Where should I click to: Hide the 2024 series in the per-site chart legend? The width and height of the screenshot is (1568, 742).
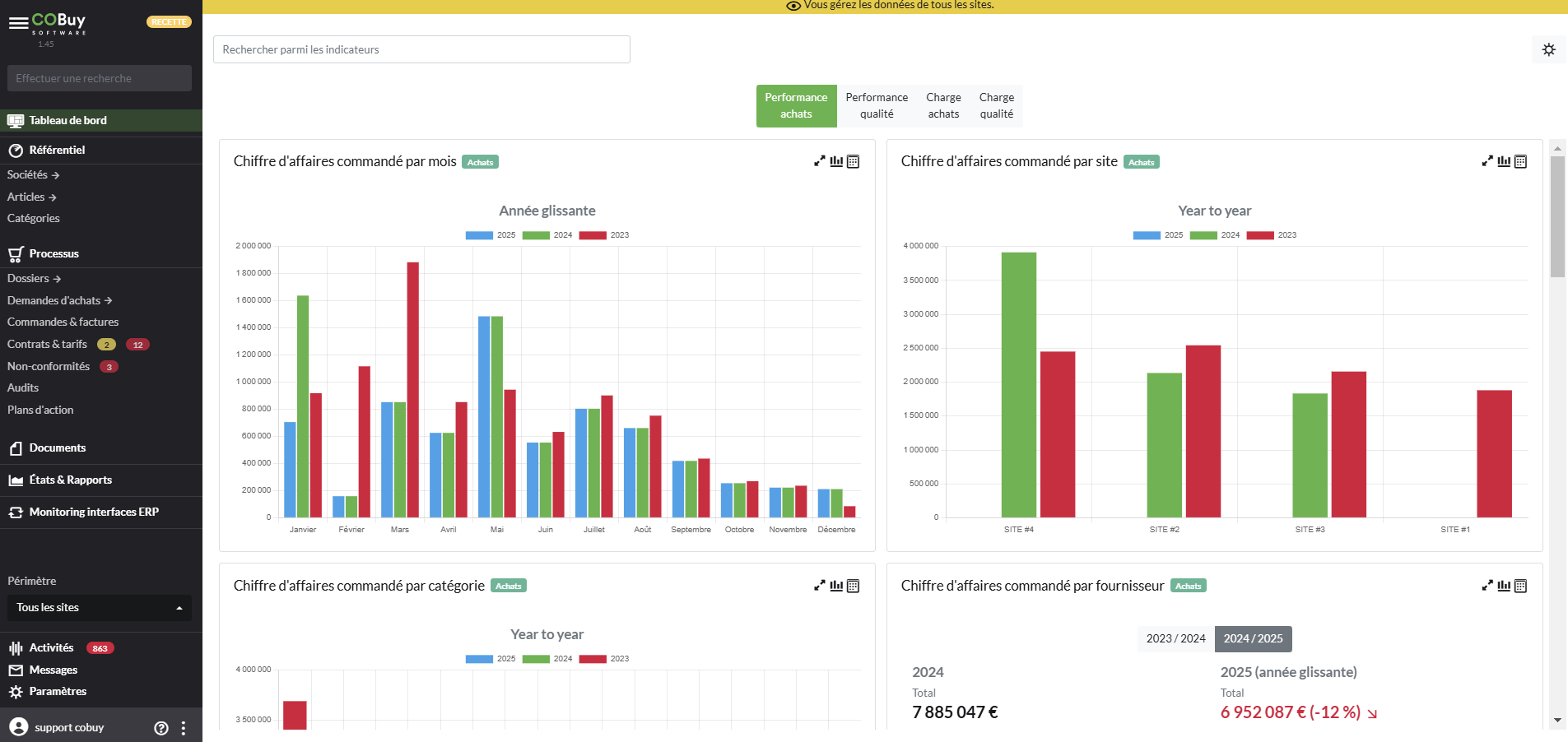tap(1215, 235)
